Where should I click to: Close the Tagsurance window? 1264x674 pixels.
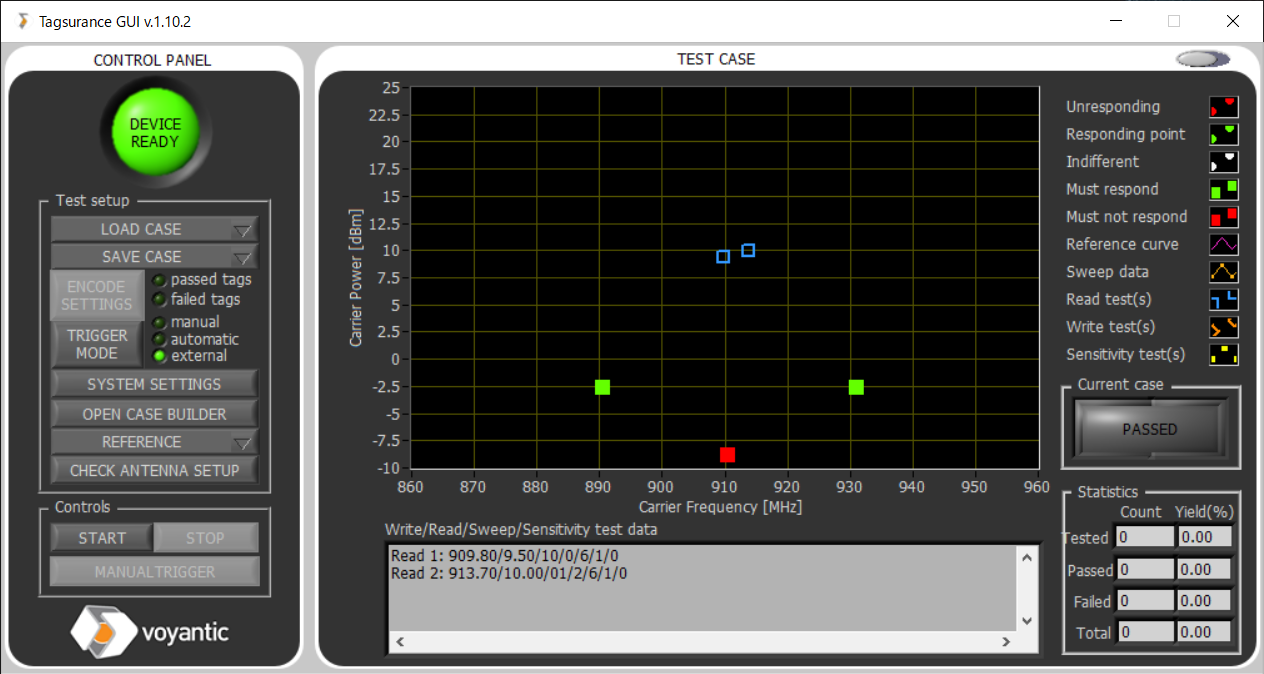coord(1233,21)
